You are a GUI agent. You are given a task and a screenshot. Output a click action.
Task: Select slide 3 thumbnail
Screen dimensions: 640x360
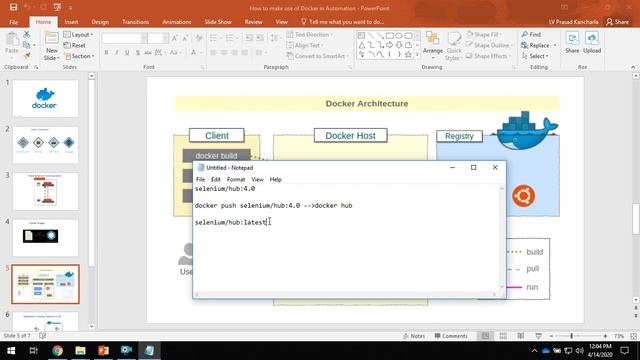click(45, 191)
